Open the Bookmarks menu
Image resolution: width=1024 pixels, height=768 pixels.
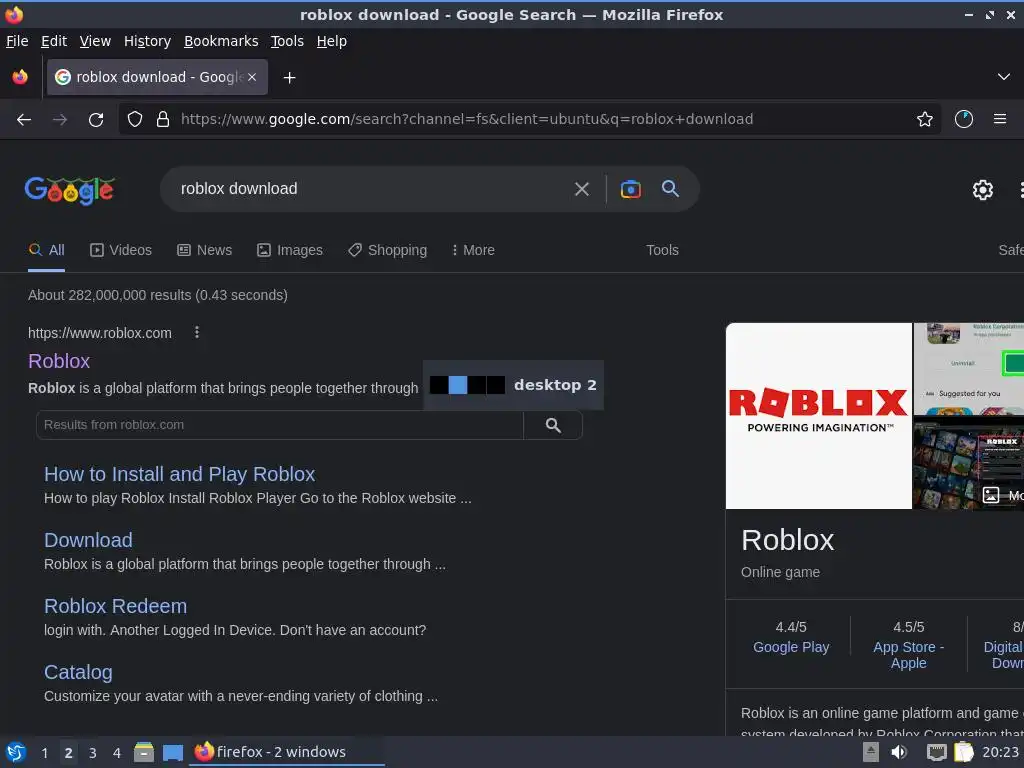click(x=221, y=41)
